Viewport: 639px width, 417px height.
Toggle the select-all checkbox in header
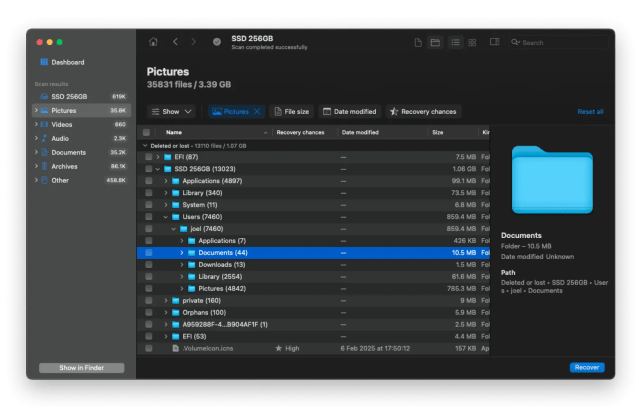coord(146,132)
